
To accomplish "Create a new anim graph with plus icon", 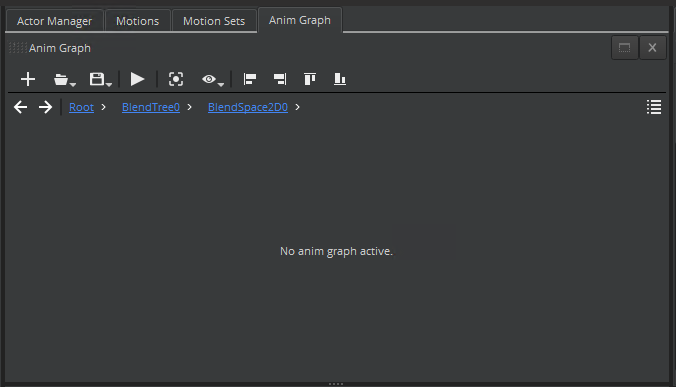I will click(x=28, y=79).
